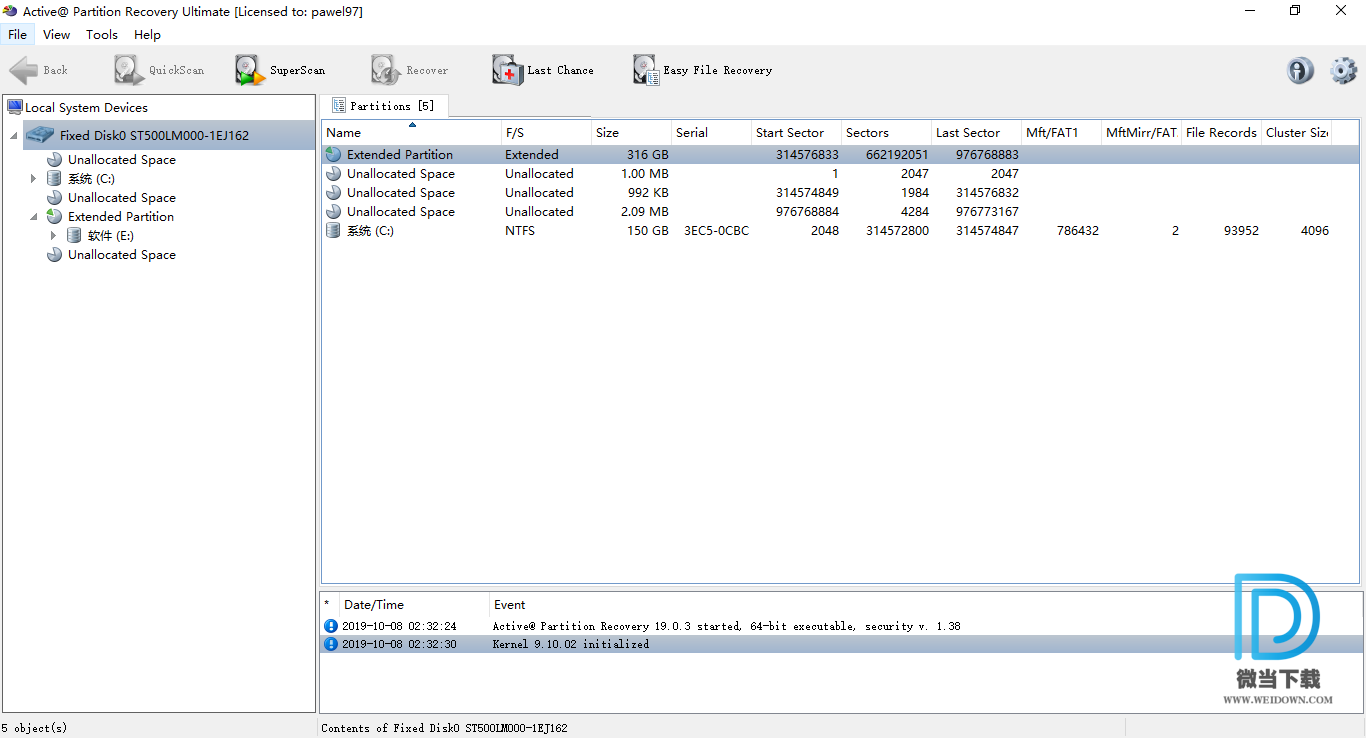Click the Partitions tab's list icon
Viewport: 1366px width, 738px height.
click(x=338, y=106)
